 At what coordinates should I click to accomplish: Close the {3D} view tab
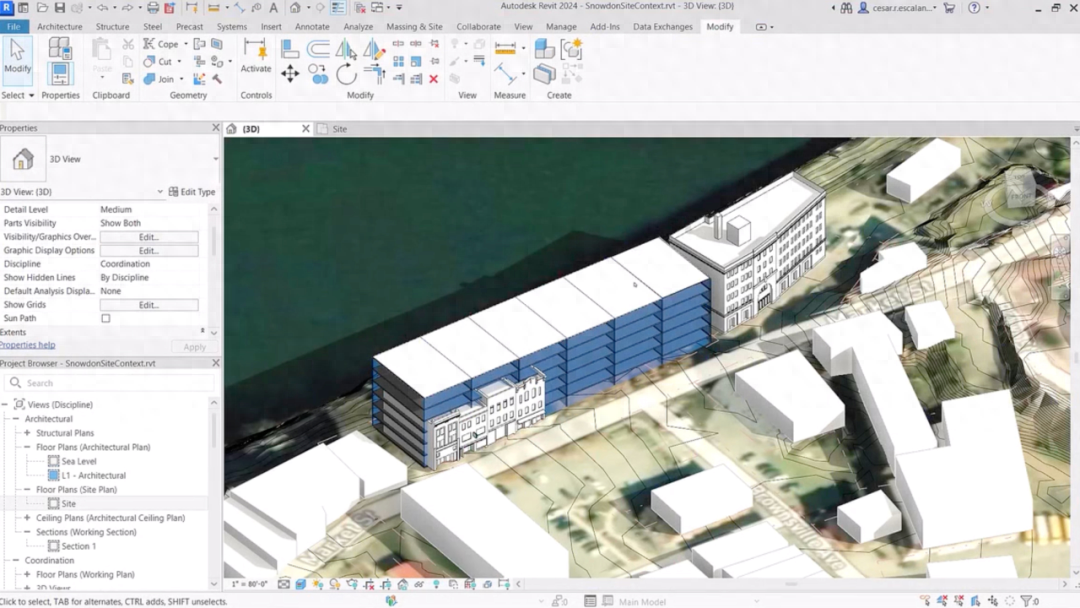(x=306, y=129)
